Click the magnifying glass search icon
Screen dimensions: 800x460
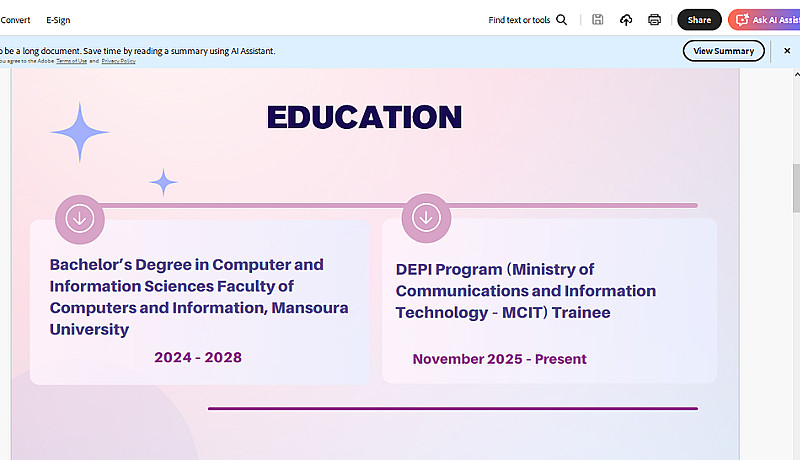[561, 20]
